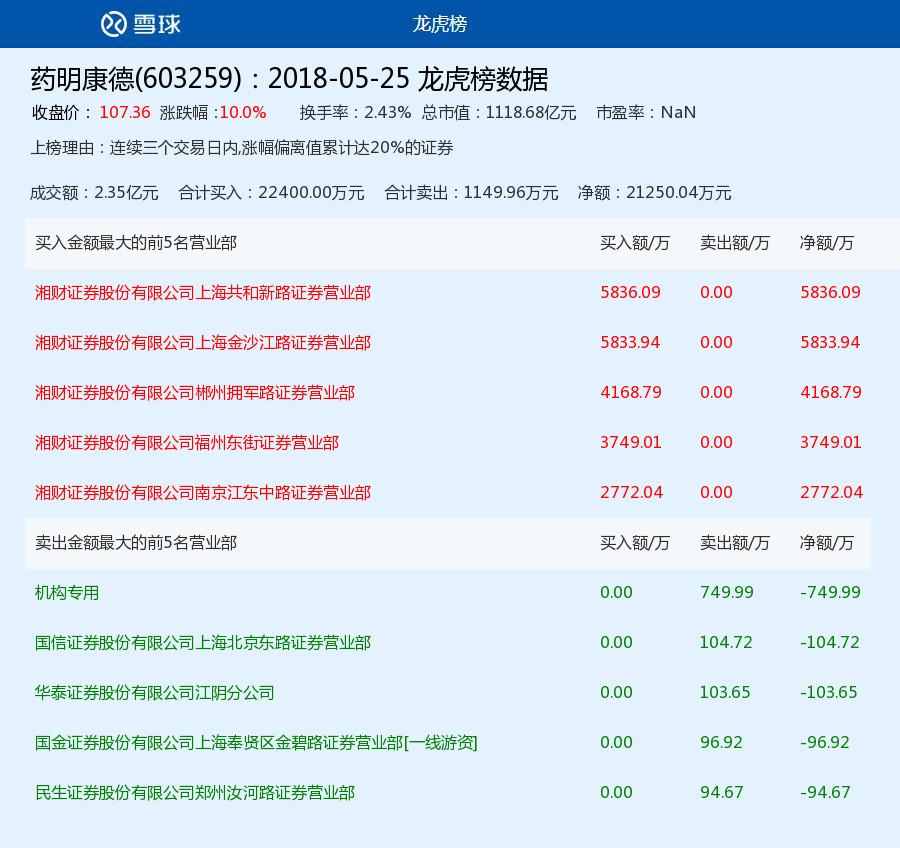900x848 pixels.
Task: Click the closing price value 107.36
Action: tap(125, 112)
